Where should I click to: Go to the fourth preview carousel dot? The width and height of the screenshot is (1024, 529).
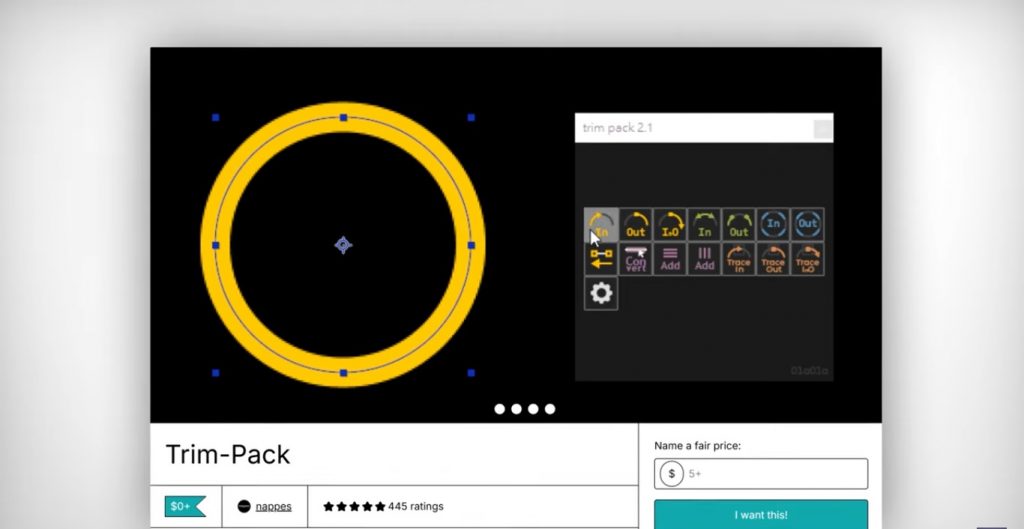(x=550, y=409)
